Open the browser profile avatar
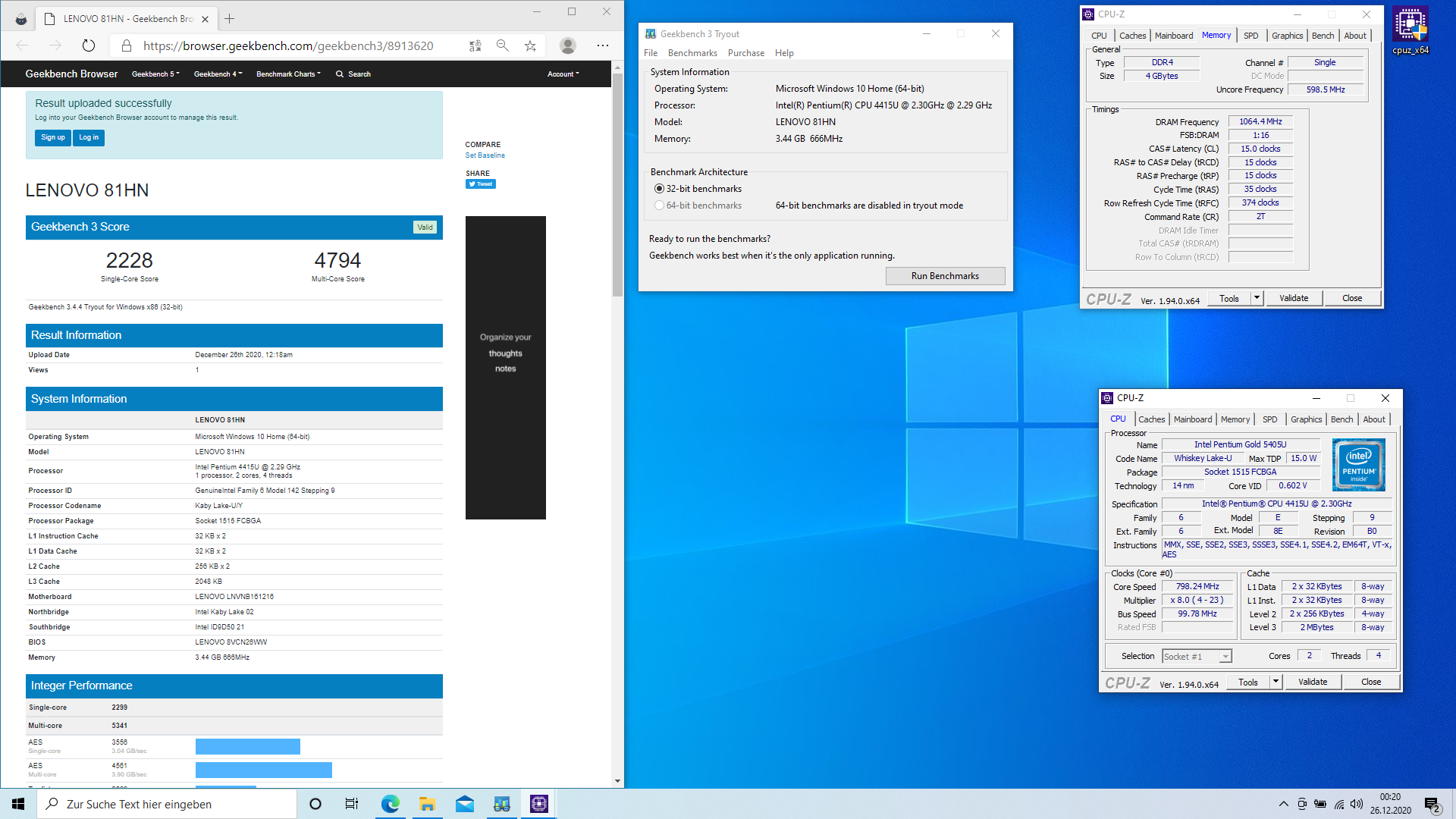1456x819 pixels. [567, 45]
